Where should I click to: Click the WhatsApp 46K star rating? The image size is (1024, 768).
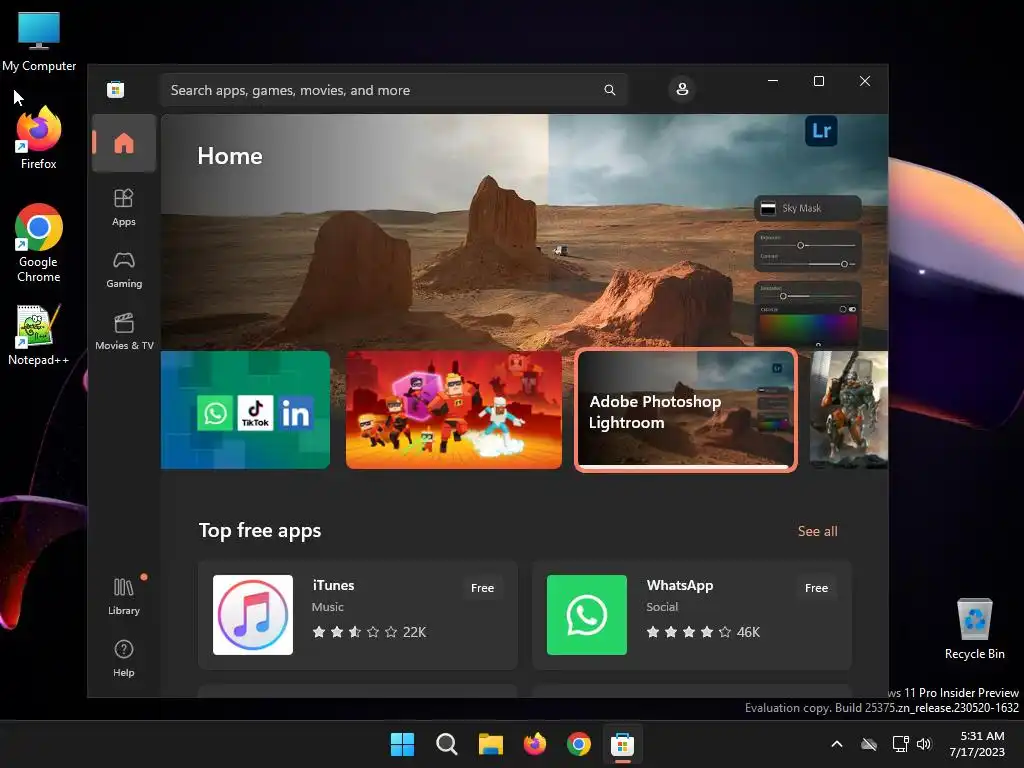coord(703,632)
